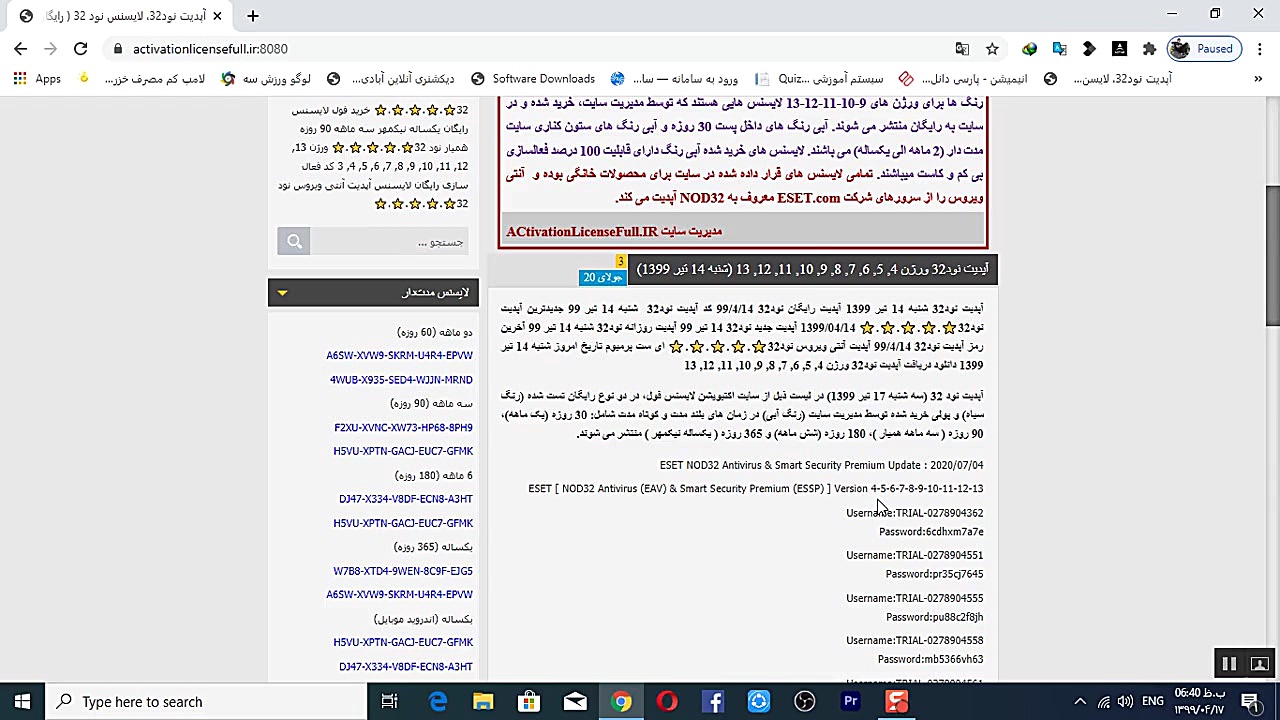
Task: Reload the page with the refresh icon
Action: [x=80, y=48]
